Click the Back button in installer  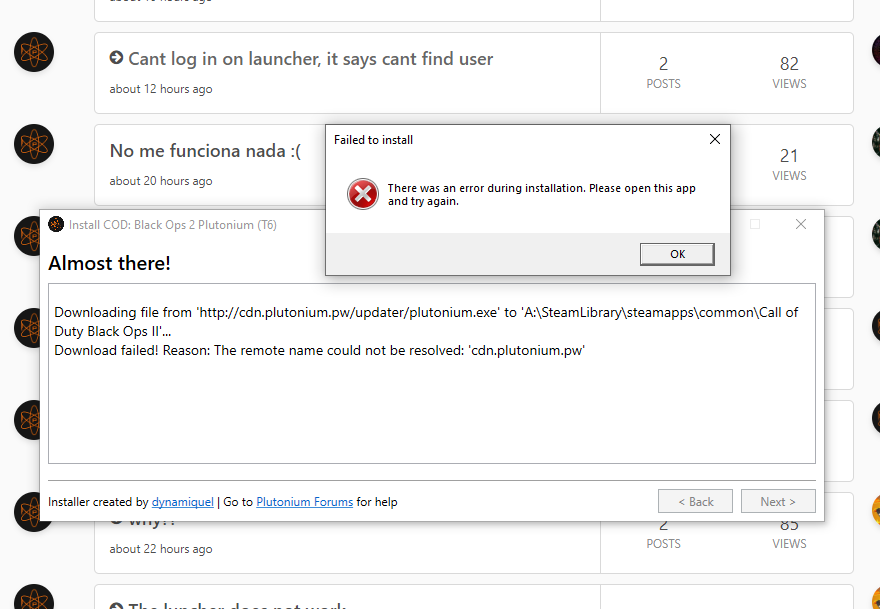695,501
